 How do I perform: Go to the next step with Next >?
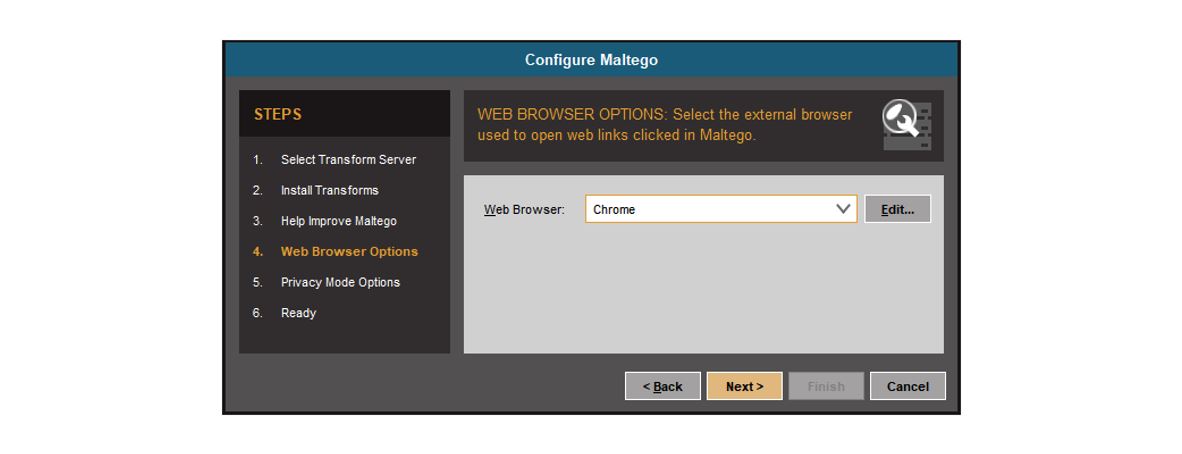(x=744, y=386)
